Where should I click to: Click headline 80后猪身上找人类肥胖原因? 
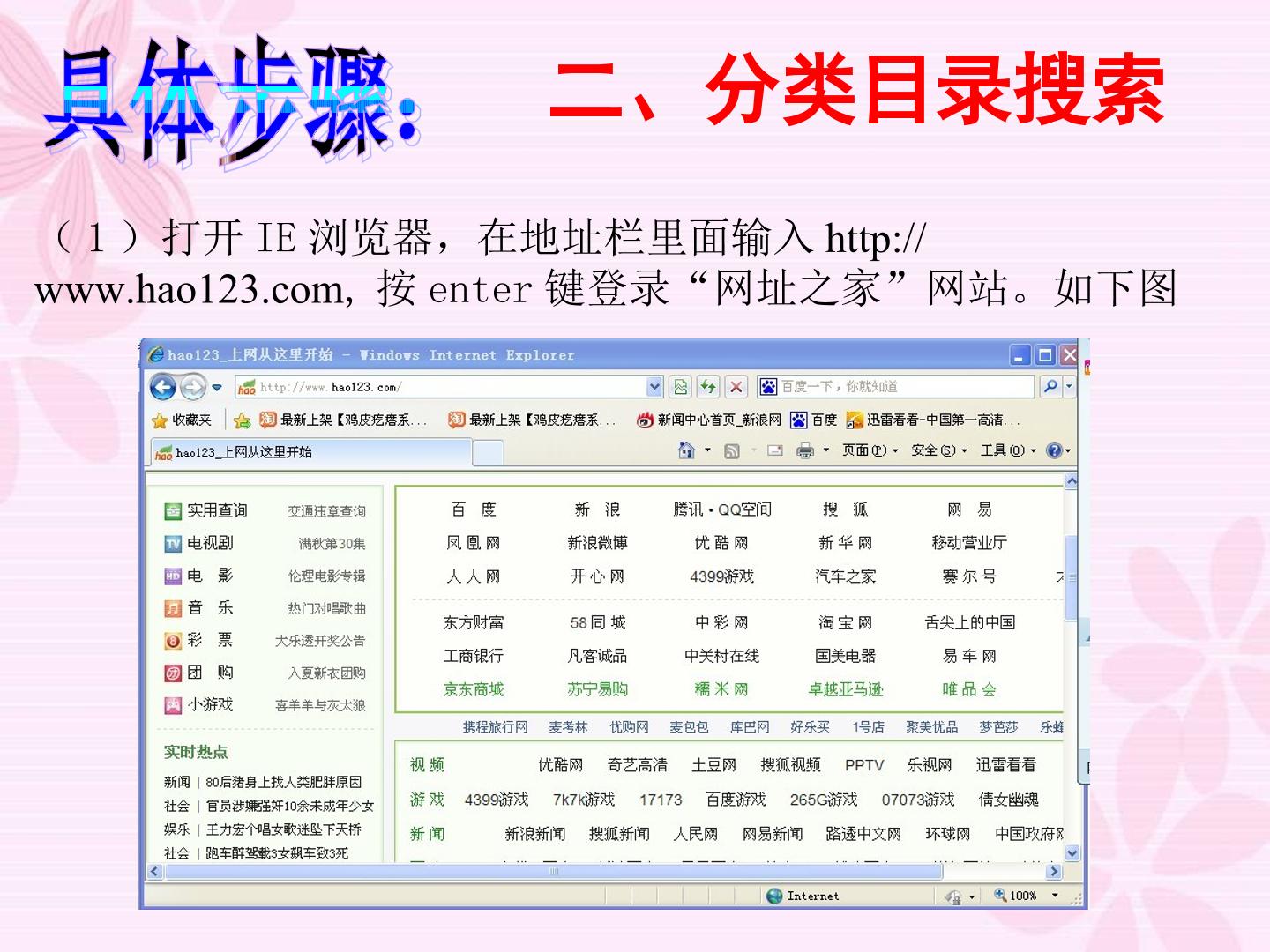pyautogui.click(x=284, y=782)
